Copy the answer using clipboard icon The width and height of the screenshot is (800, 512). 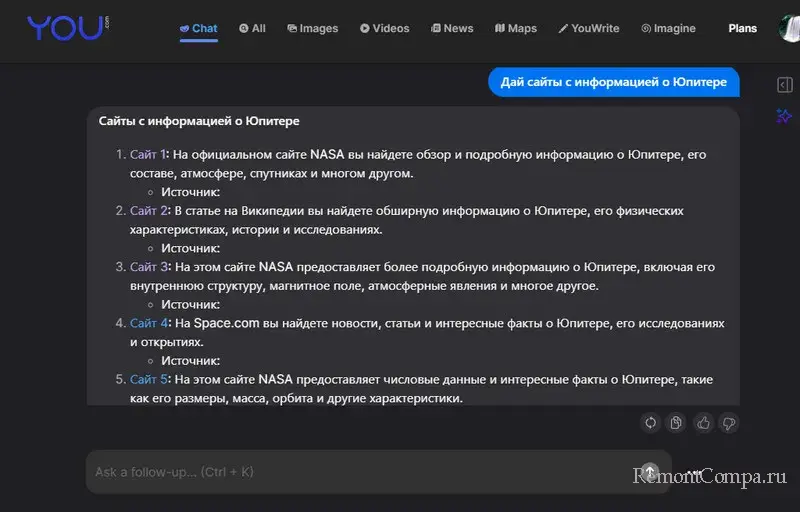(676, 423)
